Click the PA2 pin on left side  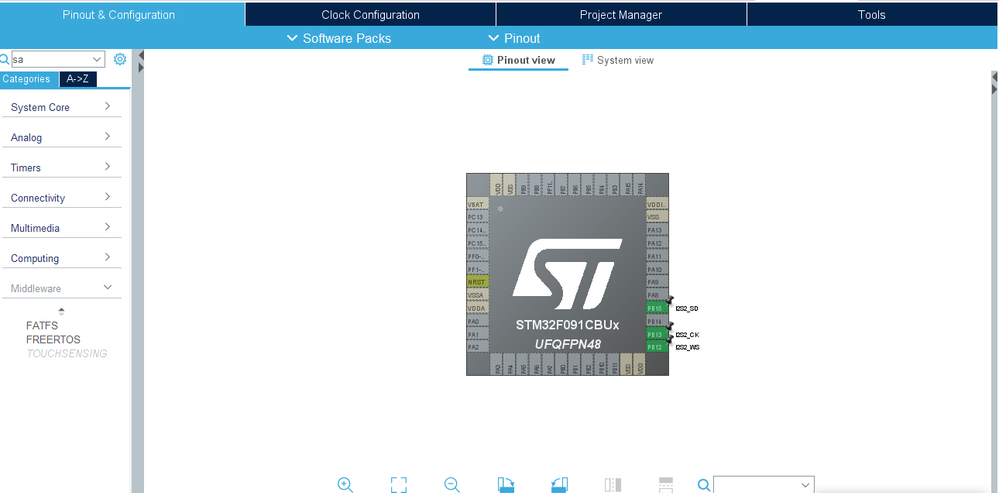pyautogui.click(x=478, y=347)
